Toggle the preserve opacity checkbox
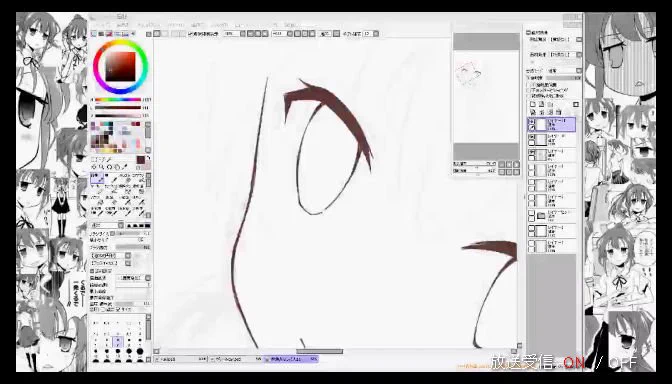Image resolution: width=672 pixels, height=384 pixels. click(x=528, y=85)
